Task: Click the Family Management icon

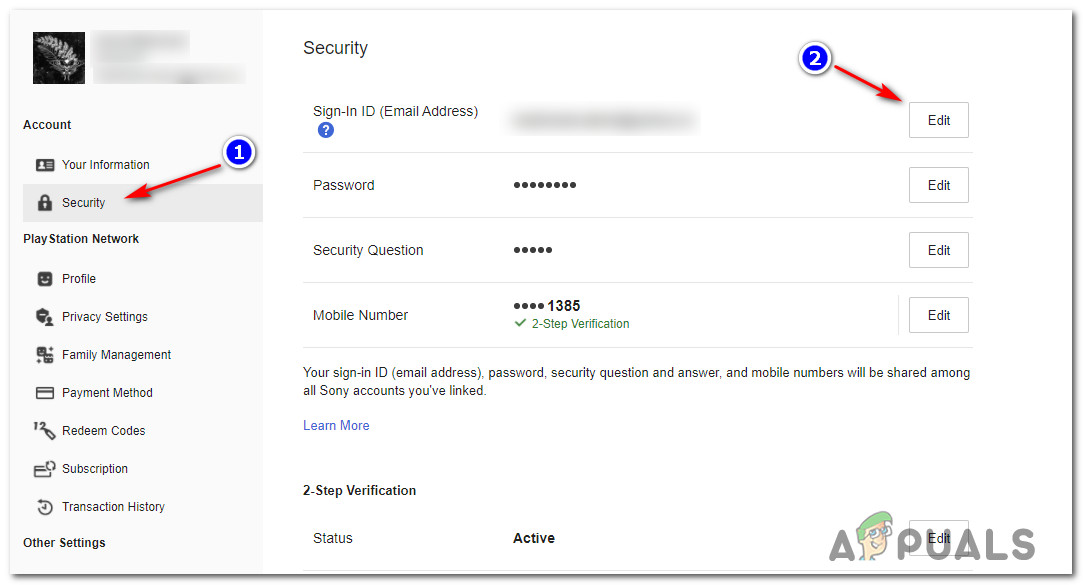Action: [x=45, y=355]
